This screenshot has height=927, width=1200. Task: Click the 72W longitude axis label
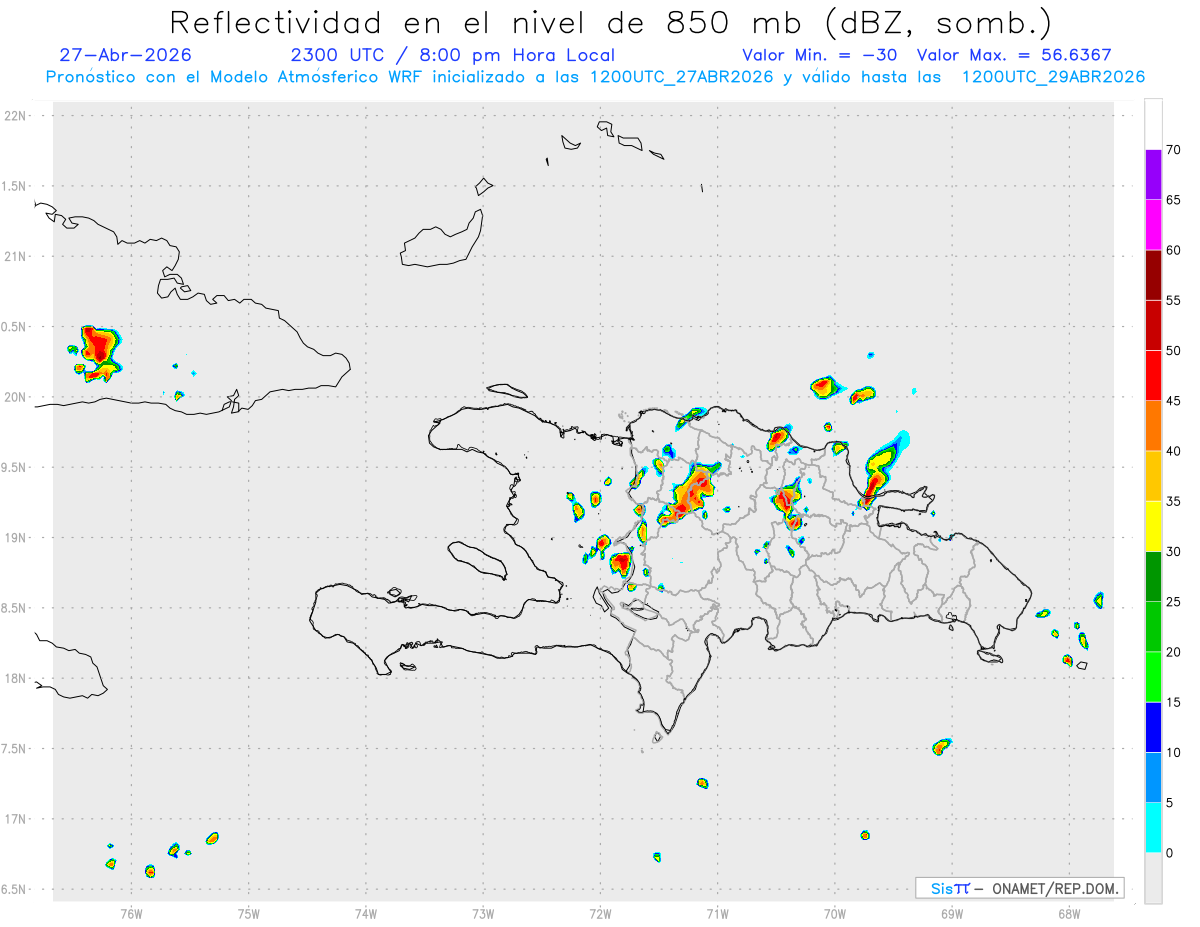tap(600, 914)
